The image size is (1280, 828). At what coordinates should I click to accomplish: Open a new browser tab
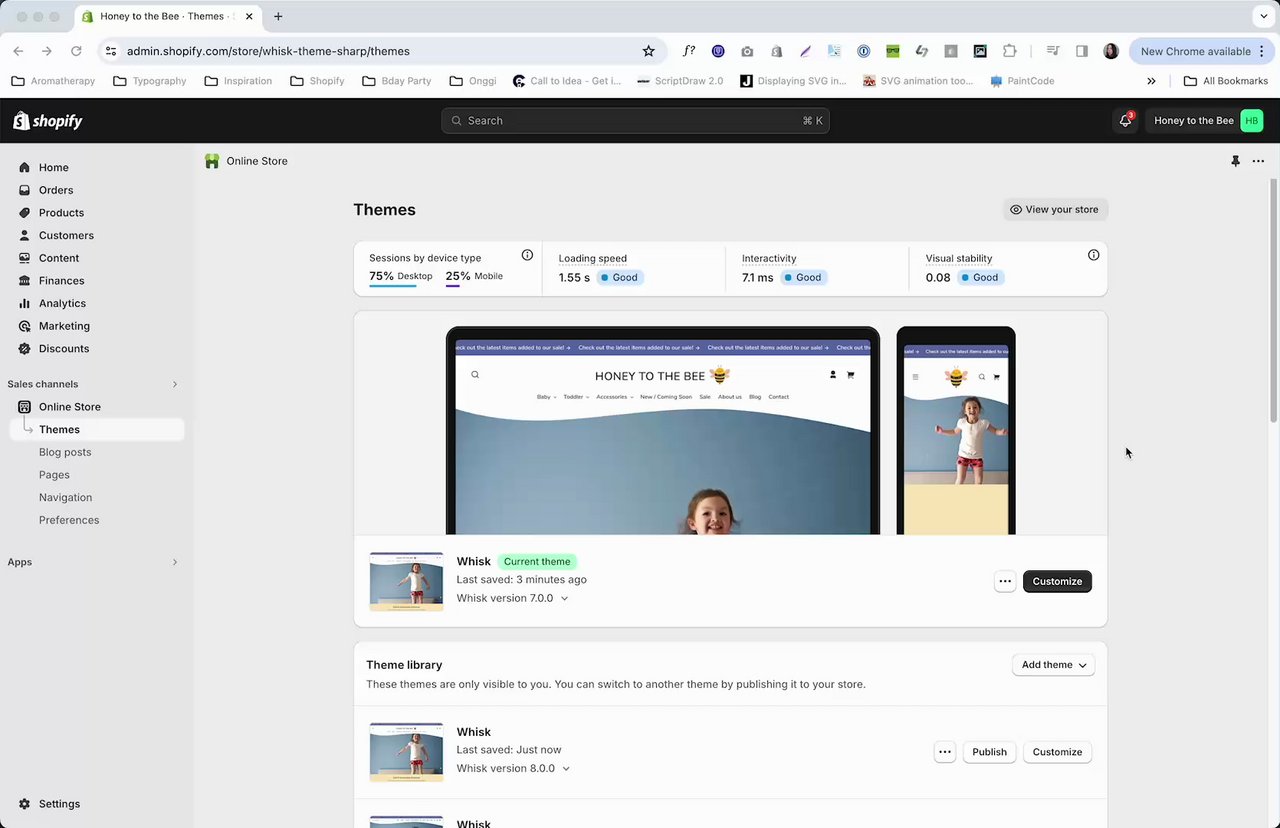click(278, 16)
